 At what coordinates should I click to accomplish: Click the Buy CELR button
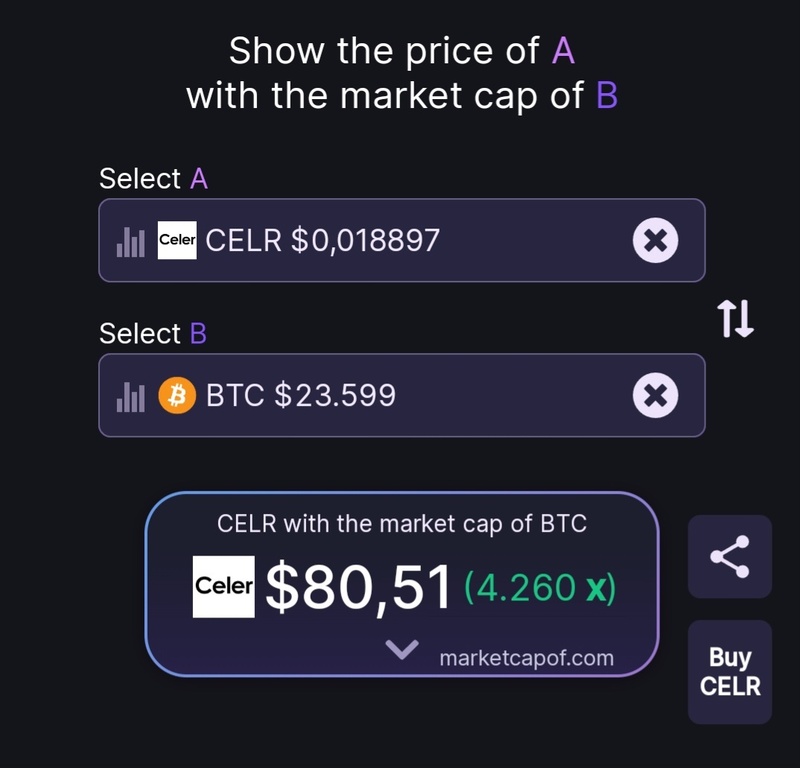[730, 672]
